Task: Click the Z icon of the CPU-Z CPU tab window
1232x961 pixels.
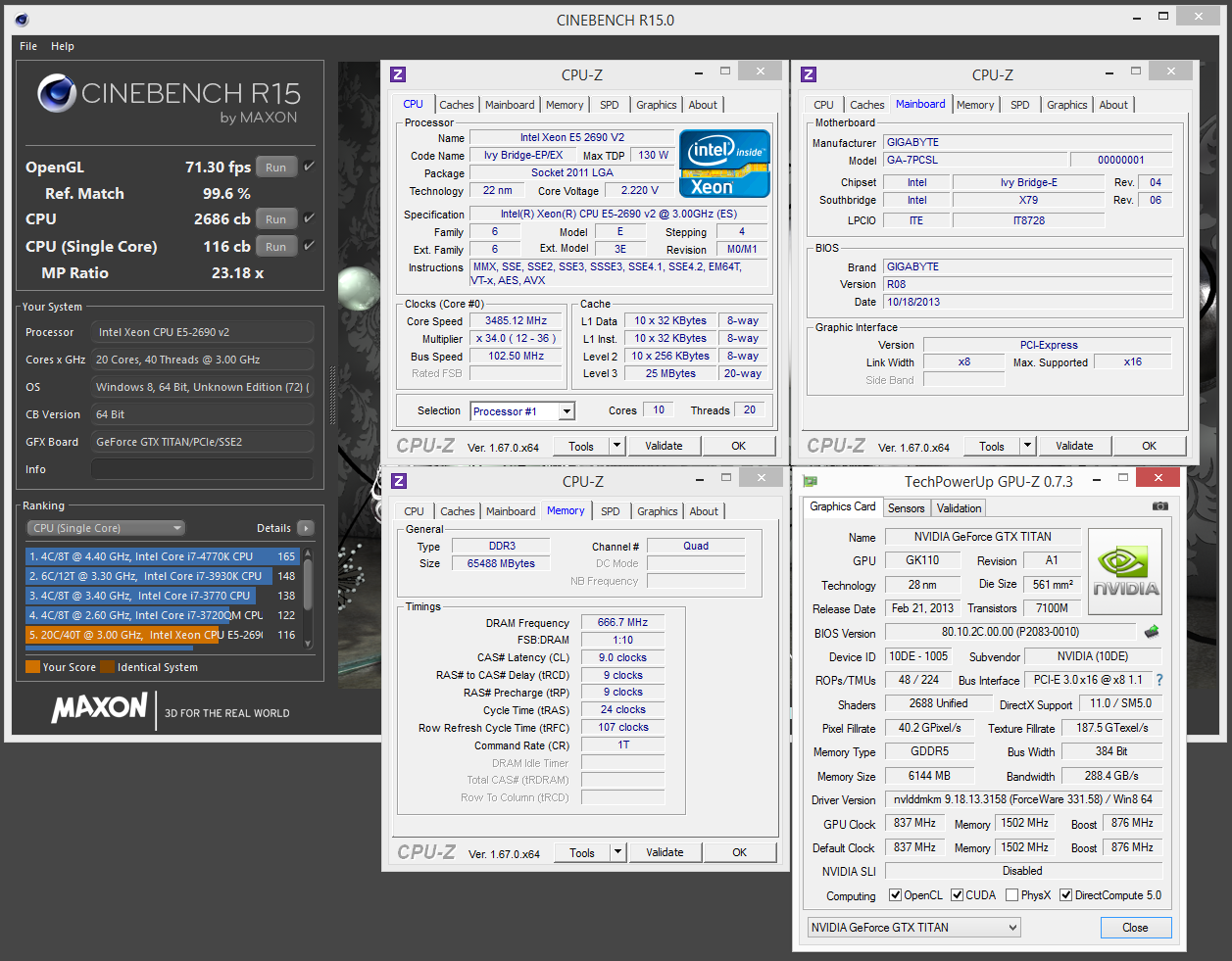Action: coord(398,74)
